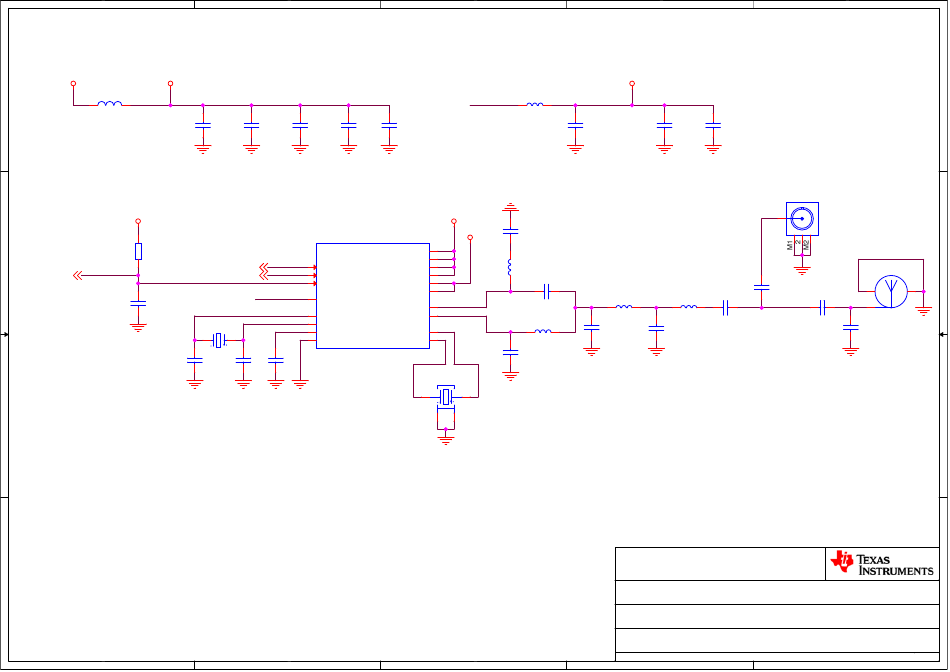Click the large blue IC rectangle

point(373,296)
